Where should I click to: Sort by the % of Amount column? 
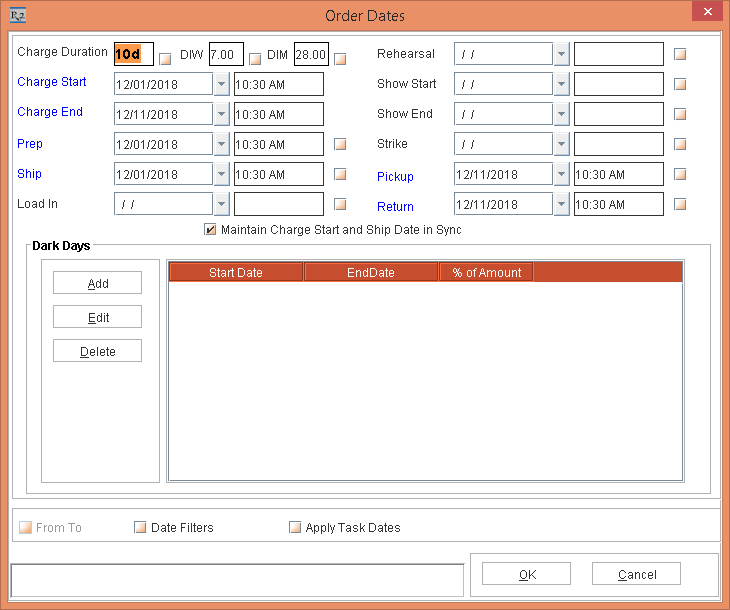click(x=486, y=272)
